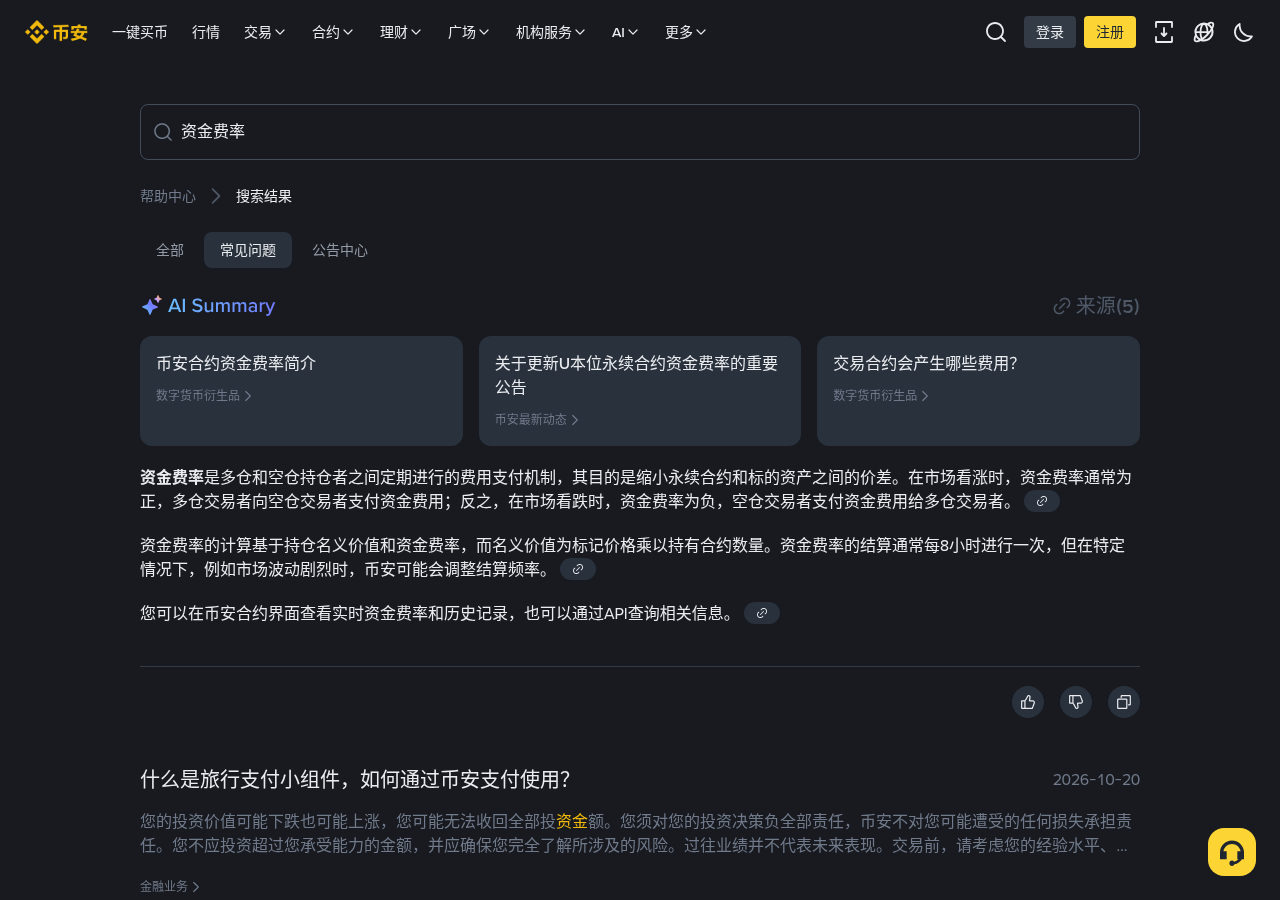Click the 登录 button
The height and width of the screenshot is (900, 1280).
click(x=1050, y=32)
